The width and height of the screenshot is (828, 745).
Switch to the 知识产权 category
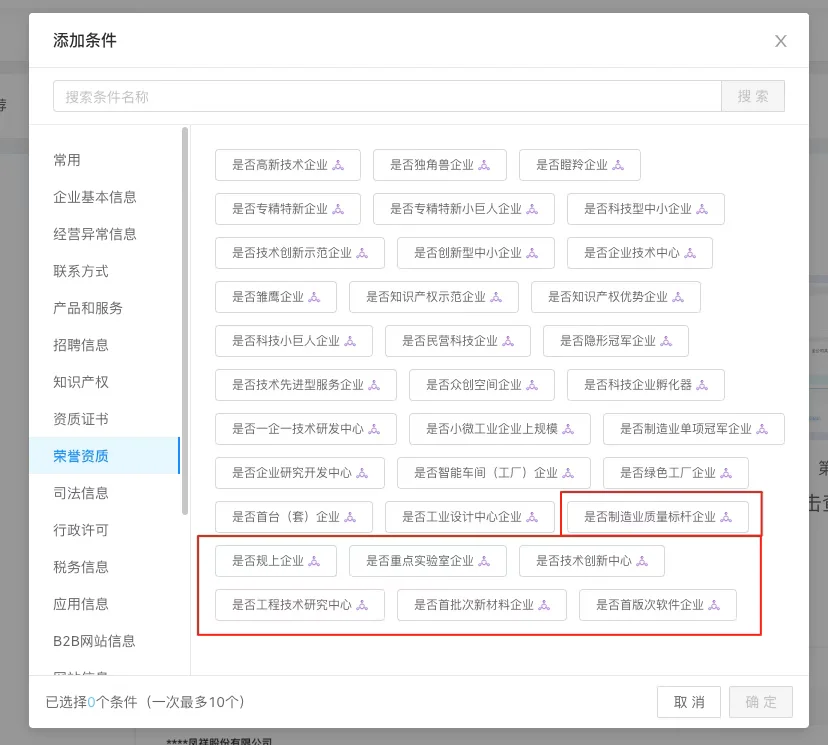[80, 381]
